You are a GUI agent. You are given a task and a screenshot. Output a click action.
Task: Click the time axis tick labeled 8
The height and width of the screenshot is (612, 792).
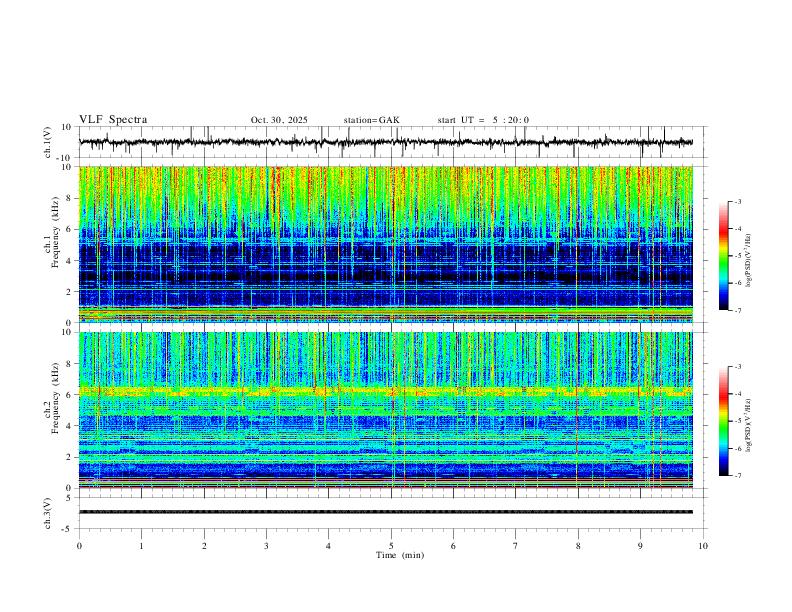(578, 546)
